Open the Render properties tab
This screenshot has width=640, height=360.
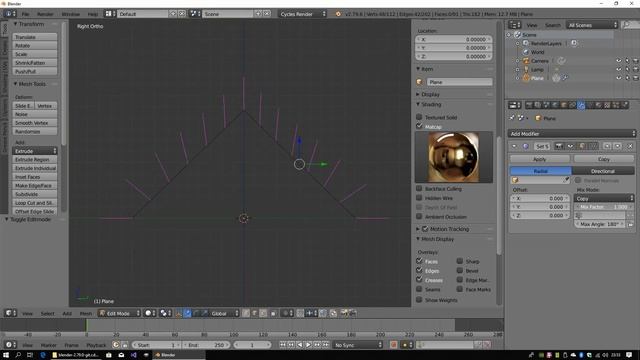click(x=529, y=105)
